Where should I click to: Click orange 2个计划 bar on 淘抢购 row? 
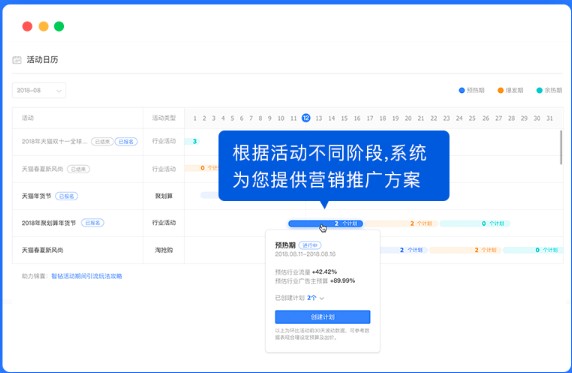click(465, 250)
